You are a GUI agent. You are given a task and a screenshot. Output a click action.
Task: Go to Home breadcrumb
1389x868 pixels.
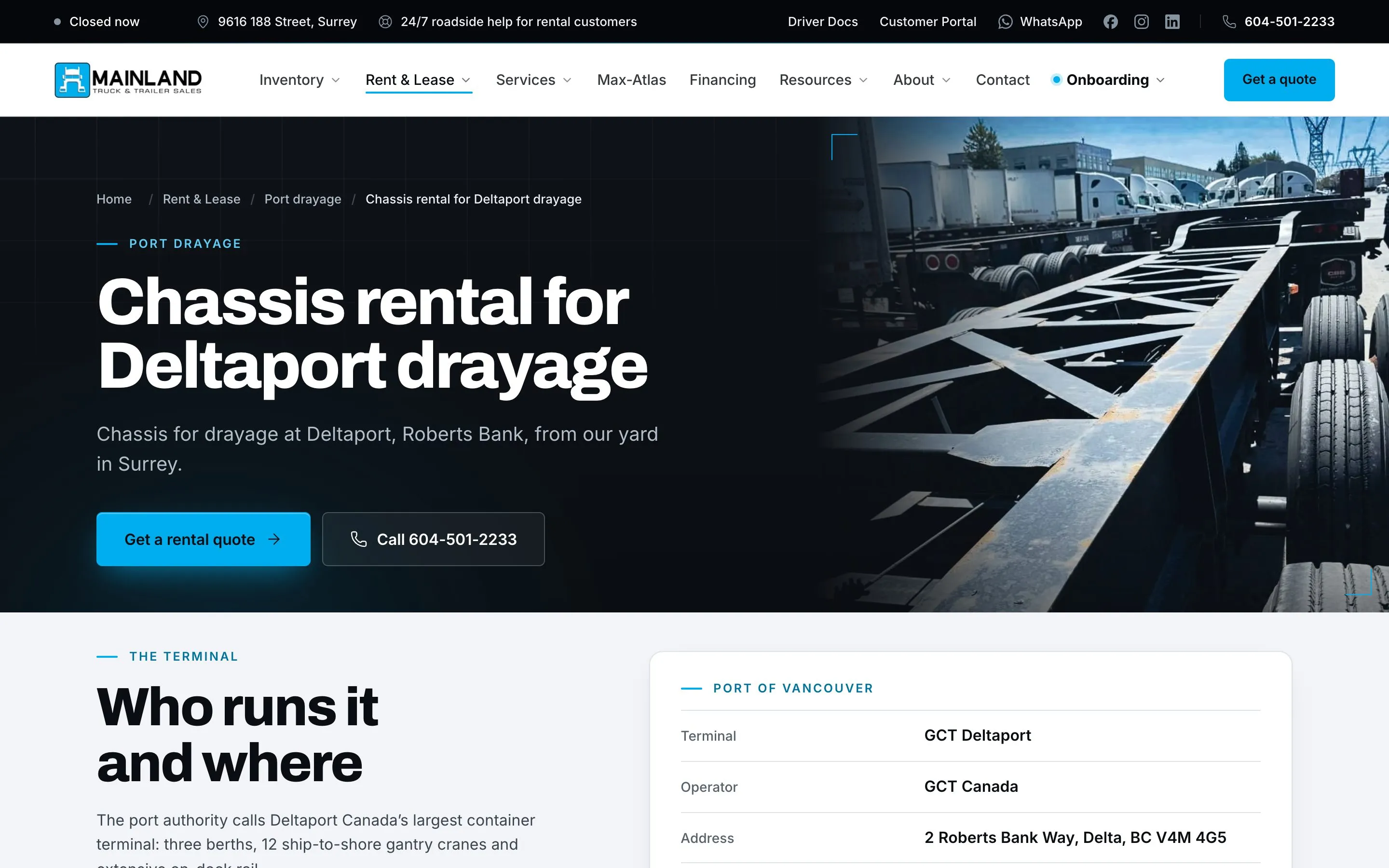tap(114, 199)
